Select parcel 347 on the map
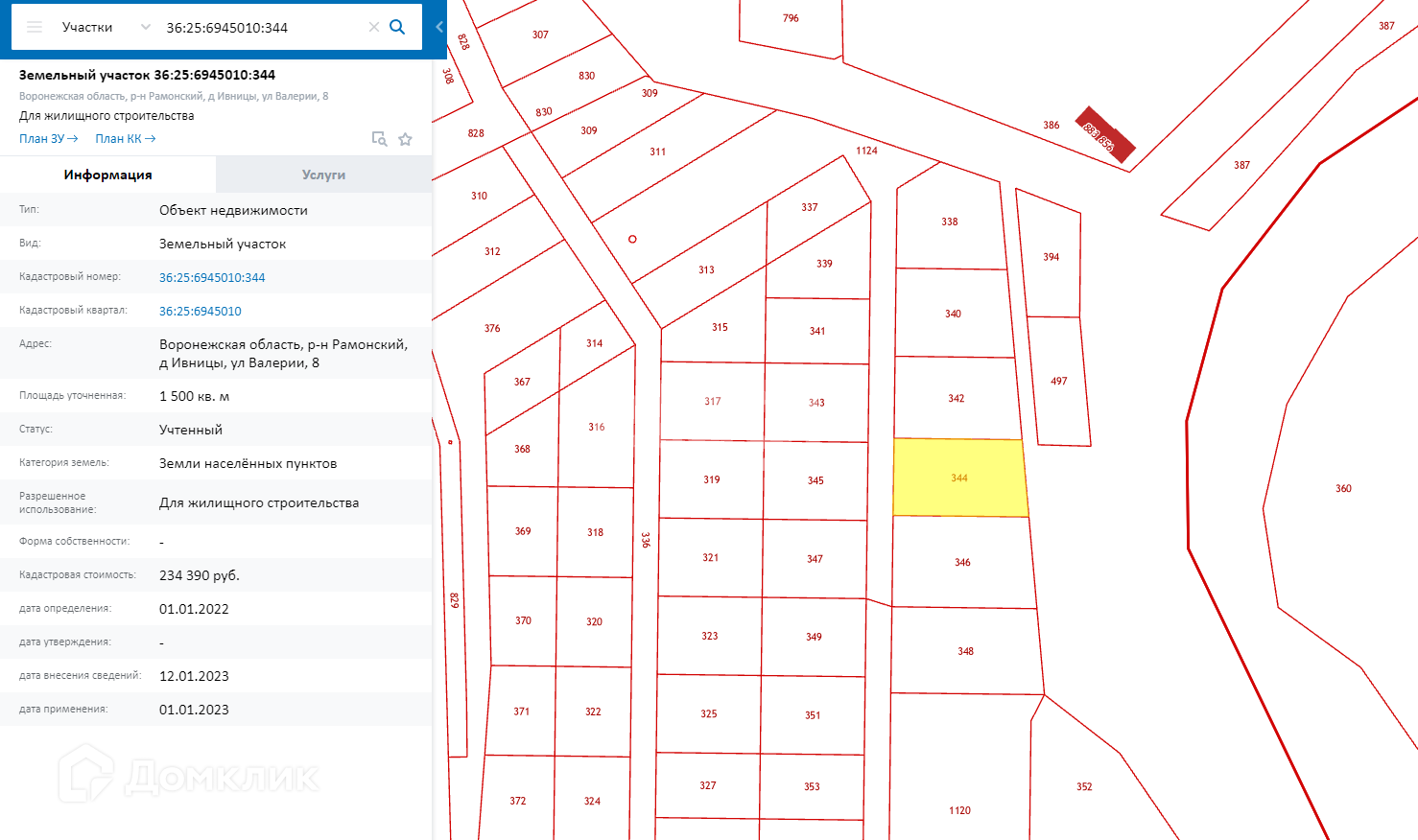The height and width of the screenshot is (840, 1418). click(x=815, y=559)
